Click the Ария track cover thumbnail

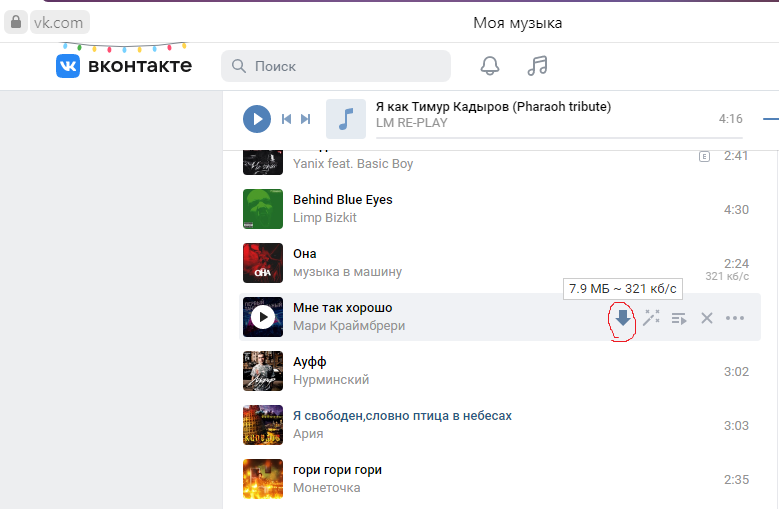point(263,425)
